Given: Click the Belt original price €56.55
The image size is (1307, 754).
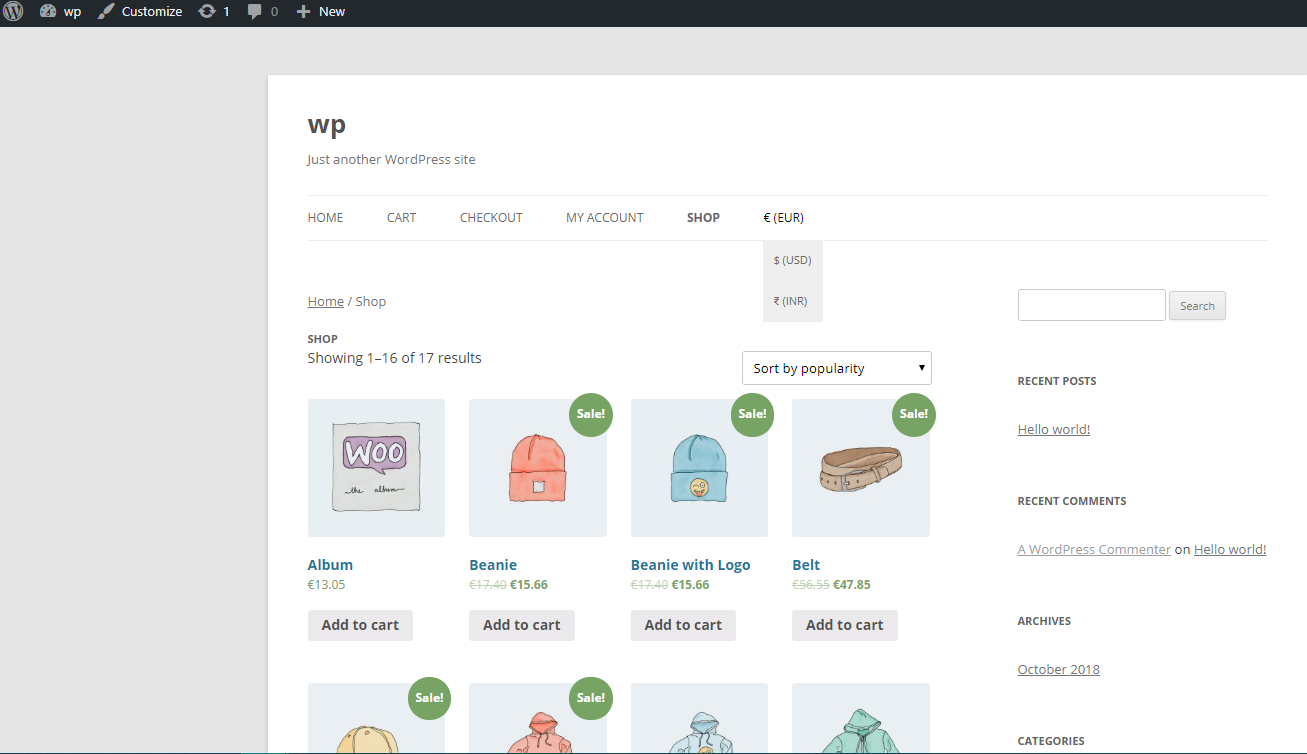Looking at the screenshot, I should click(x=811, y=585).
